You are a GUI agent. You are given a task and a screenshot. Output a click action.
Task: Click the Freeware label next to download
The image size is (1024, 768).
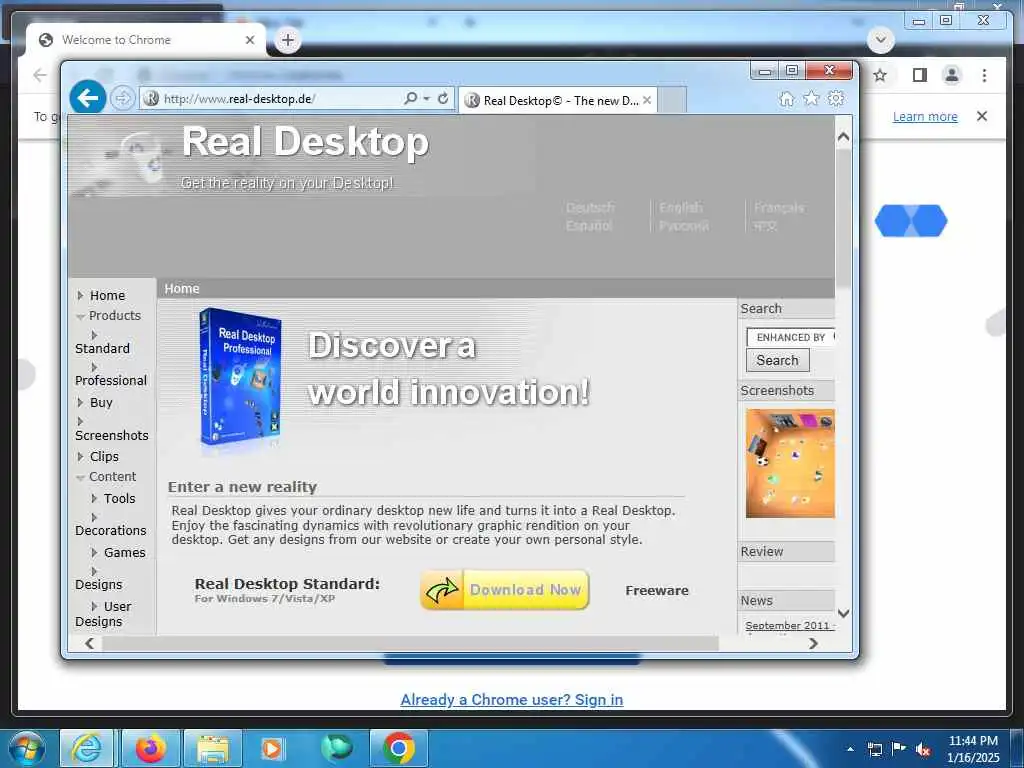[x=657, y=590]
